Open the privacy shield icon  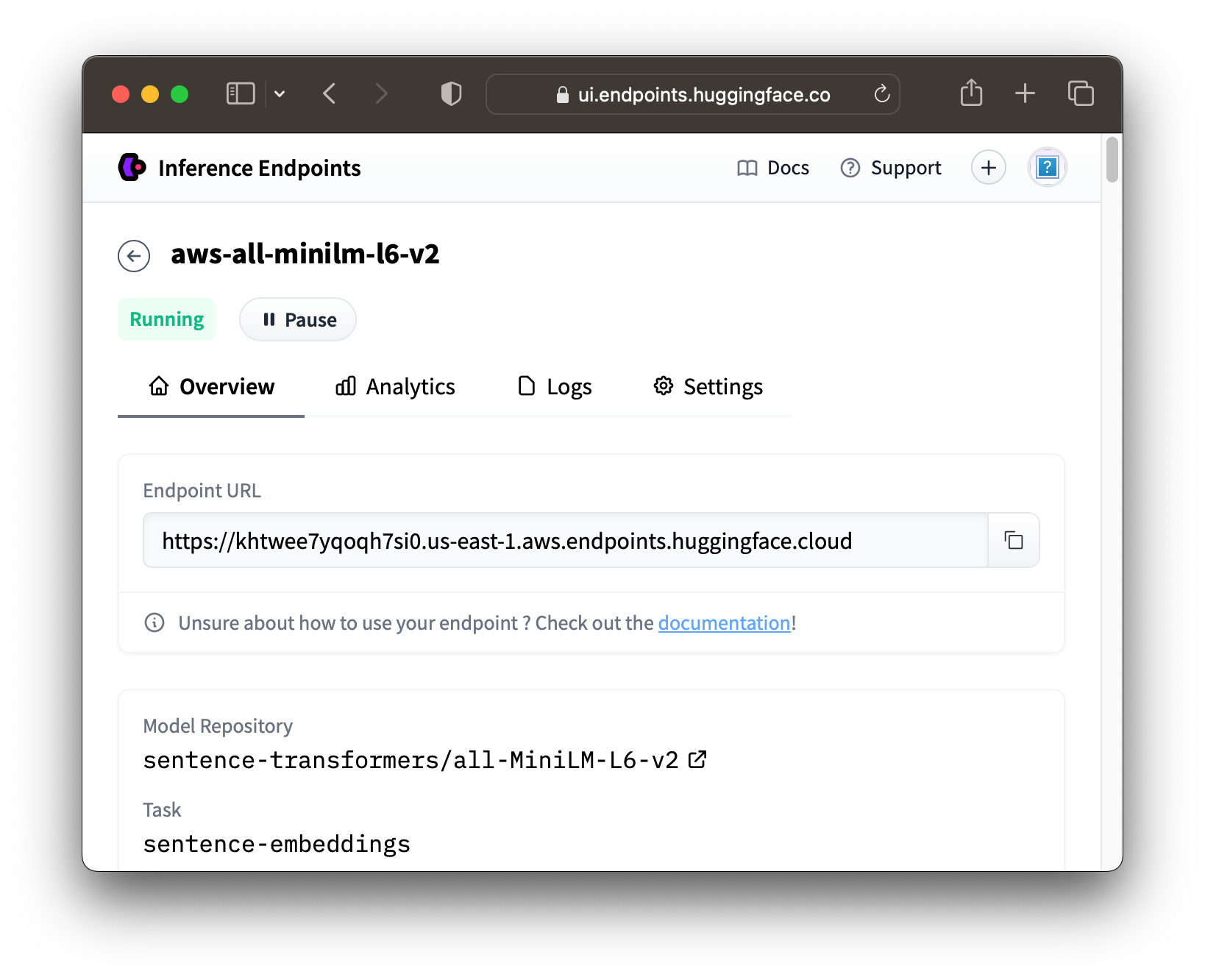451,94
